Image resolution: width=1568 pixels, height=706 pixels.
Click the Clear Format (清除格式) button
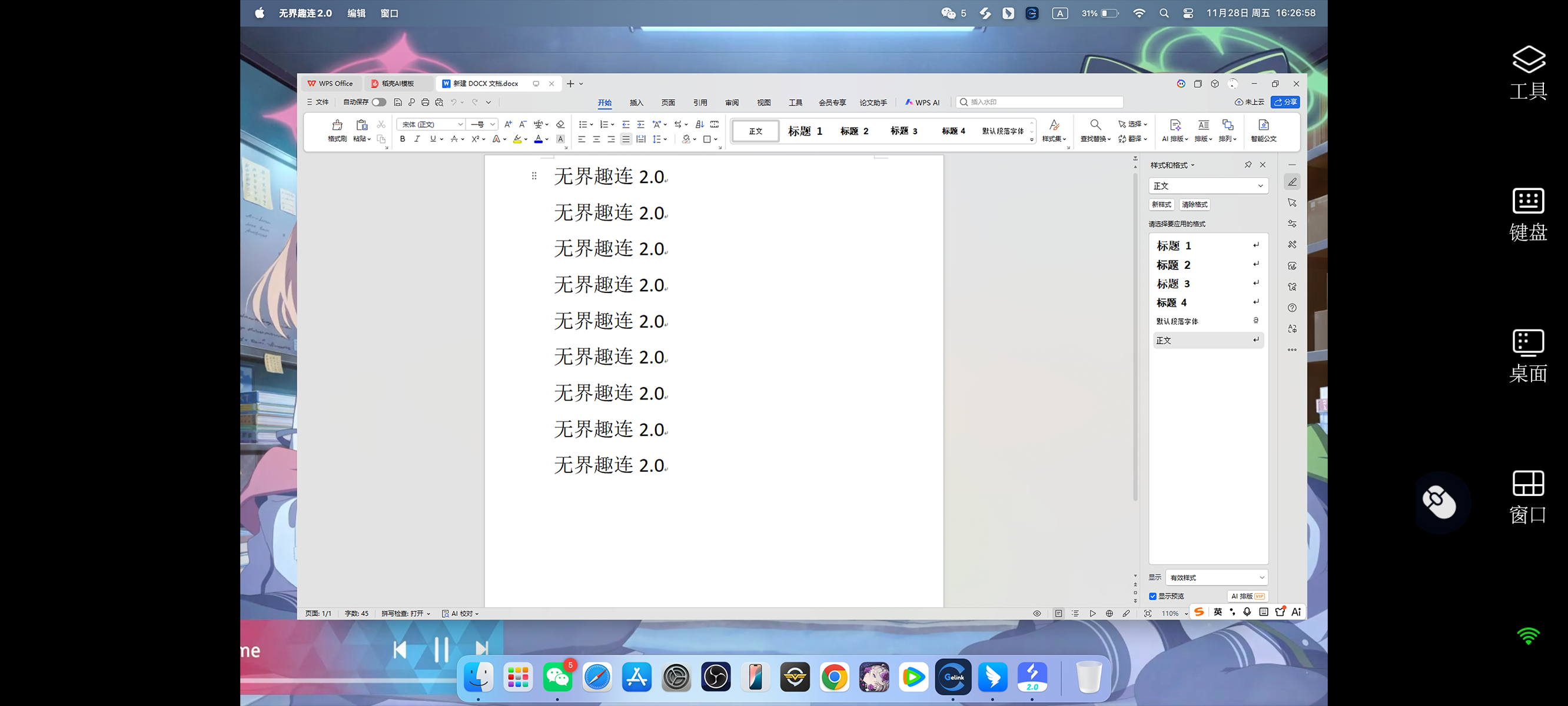(1194, 205)
